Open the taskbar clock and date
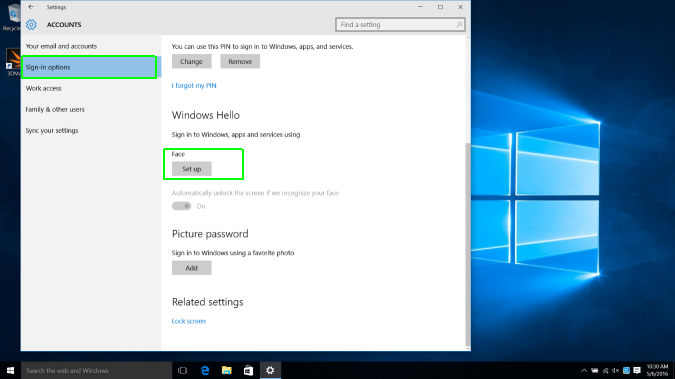675x379 pixels. tap(657, 370)
